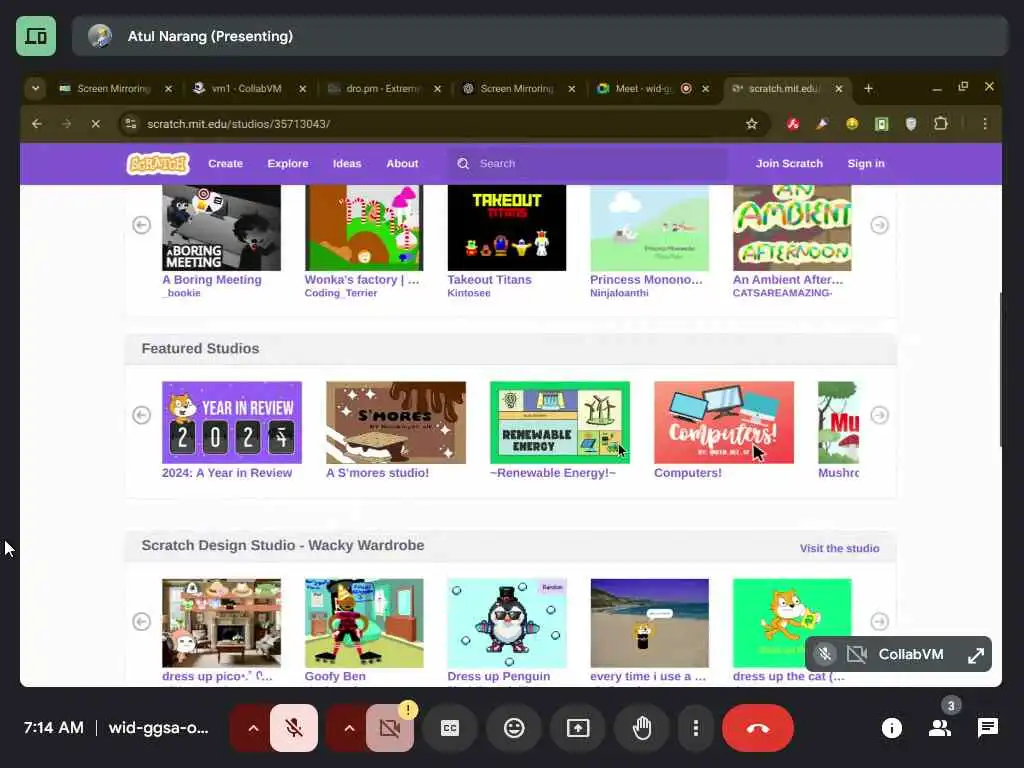The width and height of the screenshot is (1024, 768).
Task: Open Create in Scratch navigation
Action: pos(225,163)
